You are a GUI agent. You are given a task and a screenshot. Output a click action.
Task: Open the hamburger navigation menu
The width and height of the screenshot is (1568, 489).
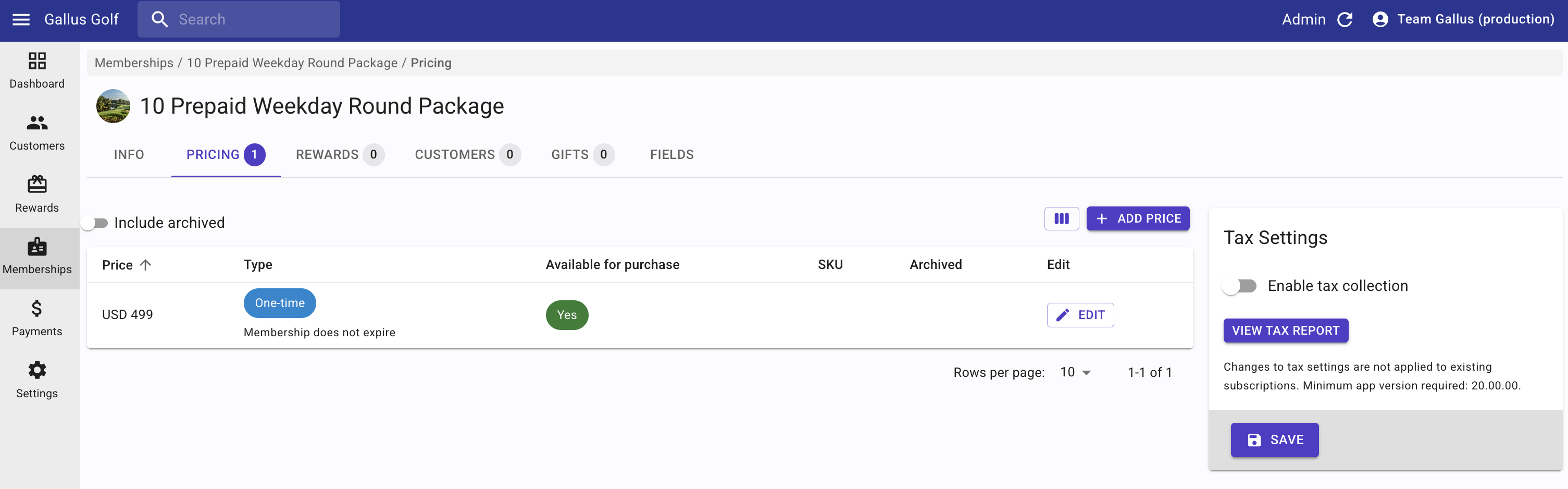(21, 19)
